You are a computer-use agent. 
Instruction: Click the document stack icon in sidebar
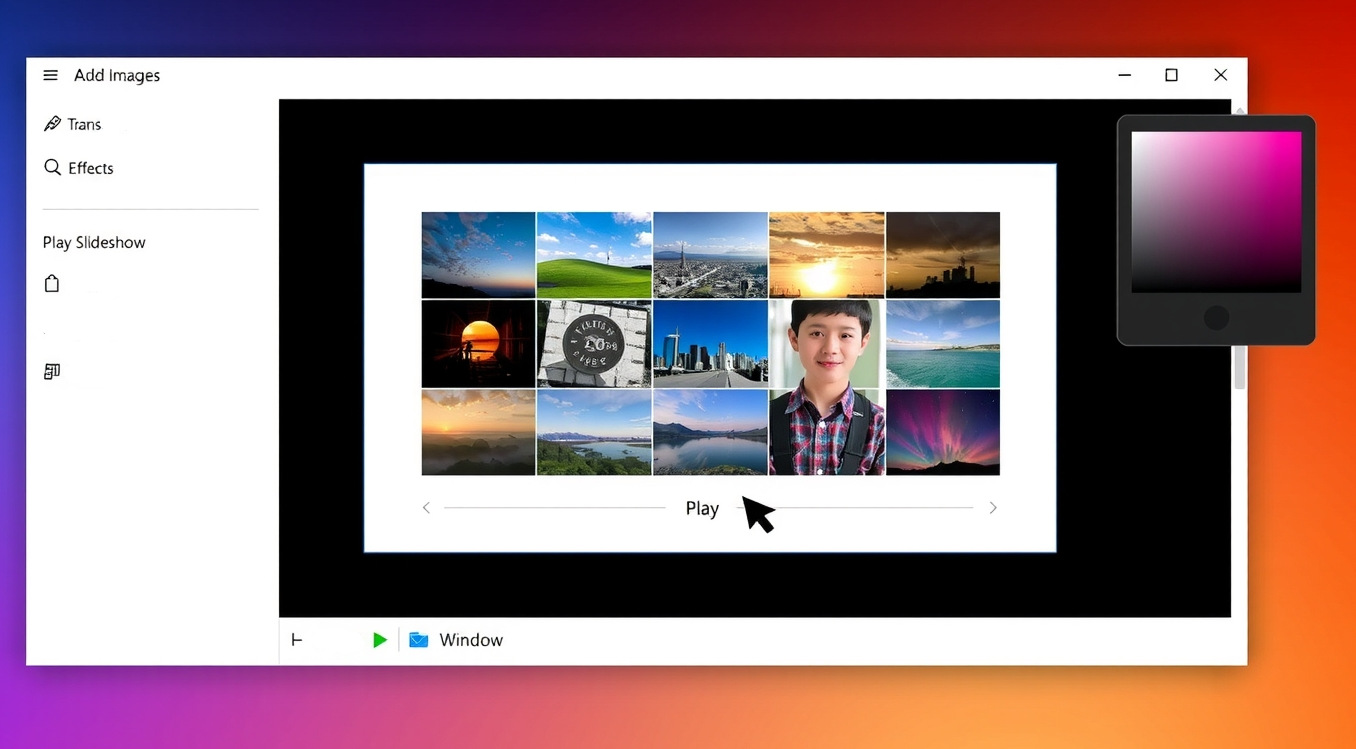pos(52,372)
